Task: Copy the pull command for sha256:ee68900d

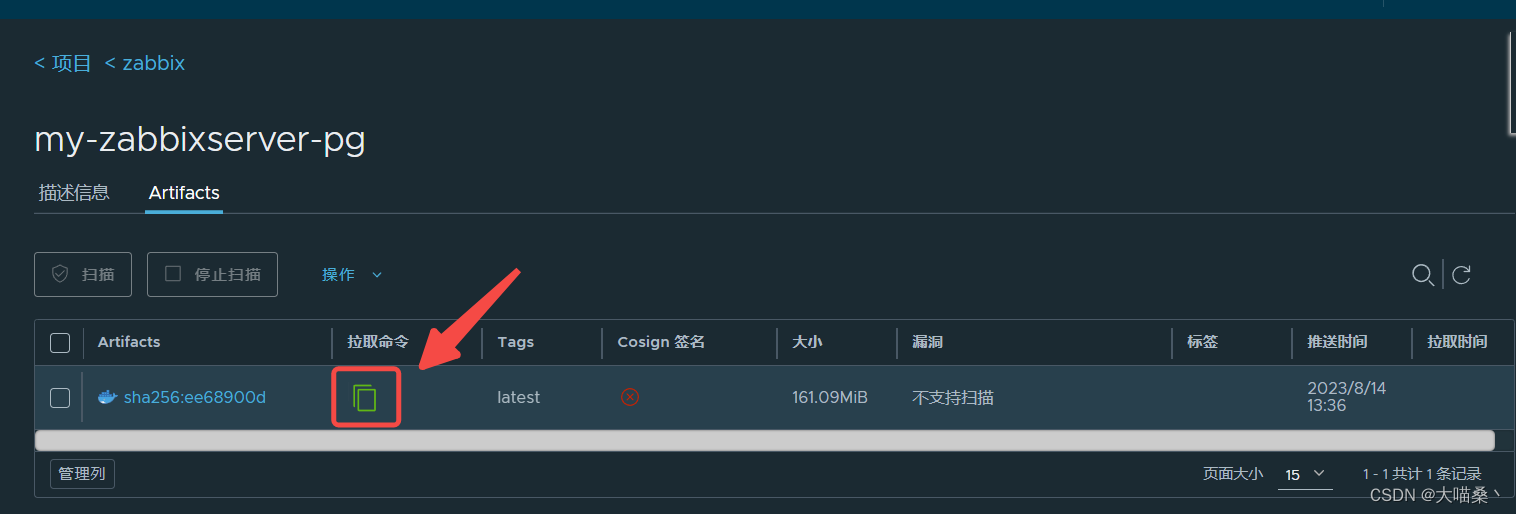Action: [365, 398]
